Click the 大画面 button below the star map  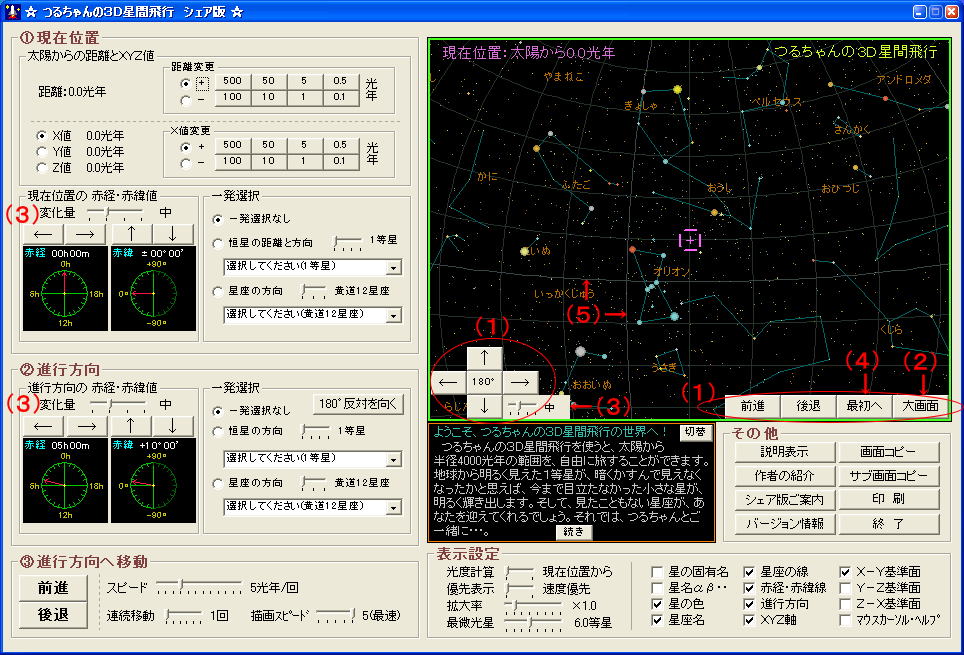click(x=920, y=406)
